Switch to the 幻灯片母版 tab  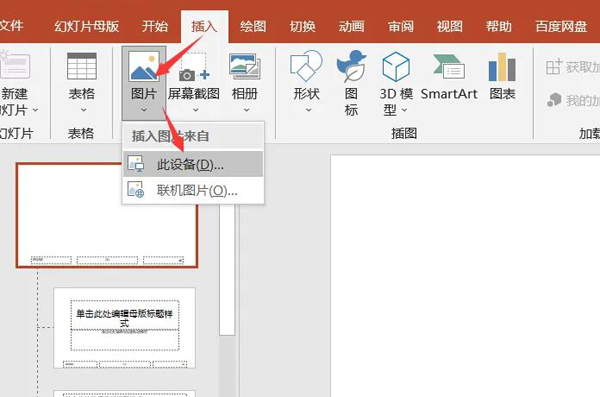click(86, 26)
